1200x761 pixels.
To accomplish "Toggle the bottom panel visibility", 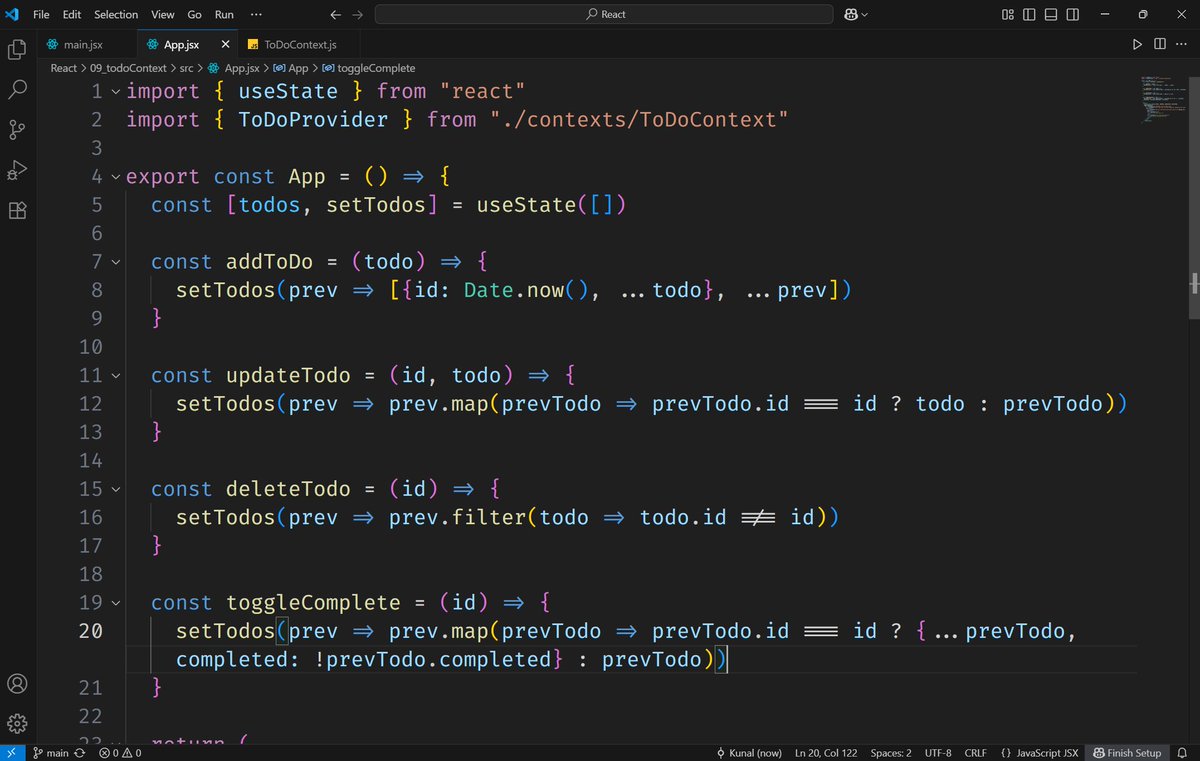I will (x=1051, y=15).
